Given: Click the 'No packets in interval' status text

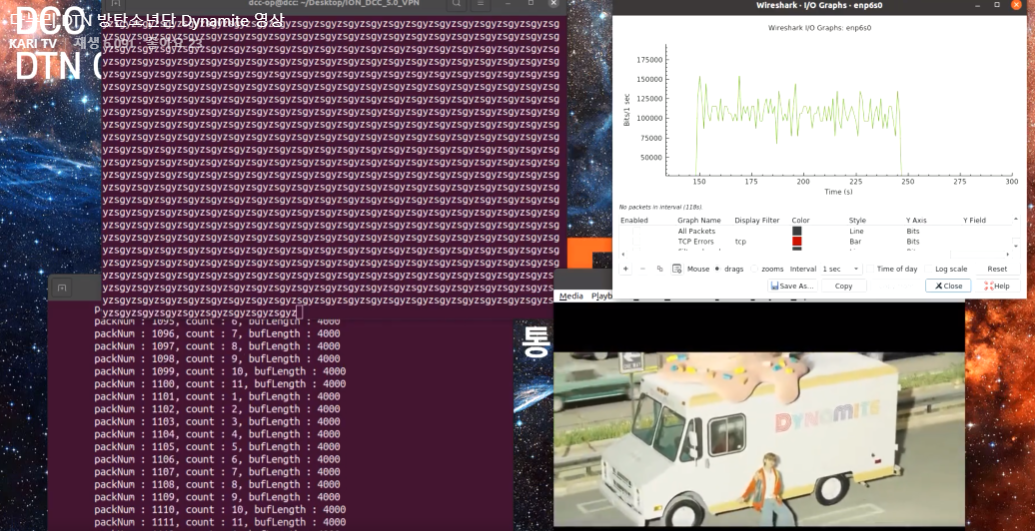Looking at the screenshot, I should [x=661, y=207].
